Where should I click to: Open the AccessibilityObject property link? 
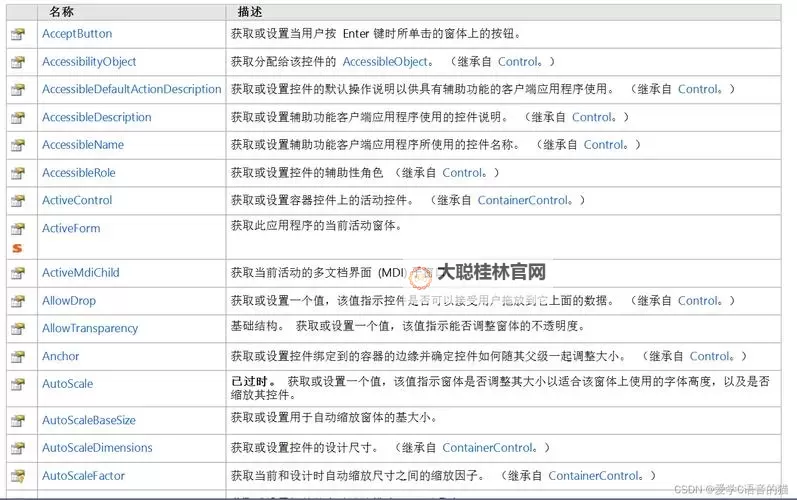click(x=89, y=61)
